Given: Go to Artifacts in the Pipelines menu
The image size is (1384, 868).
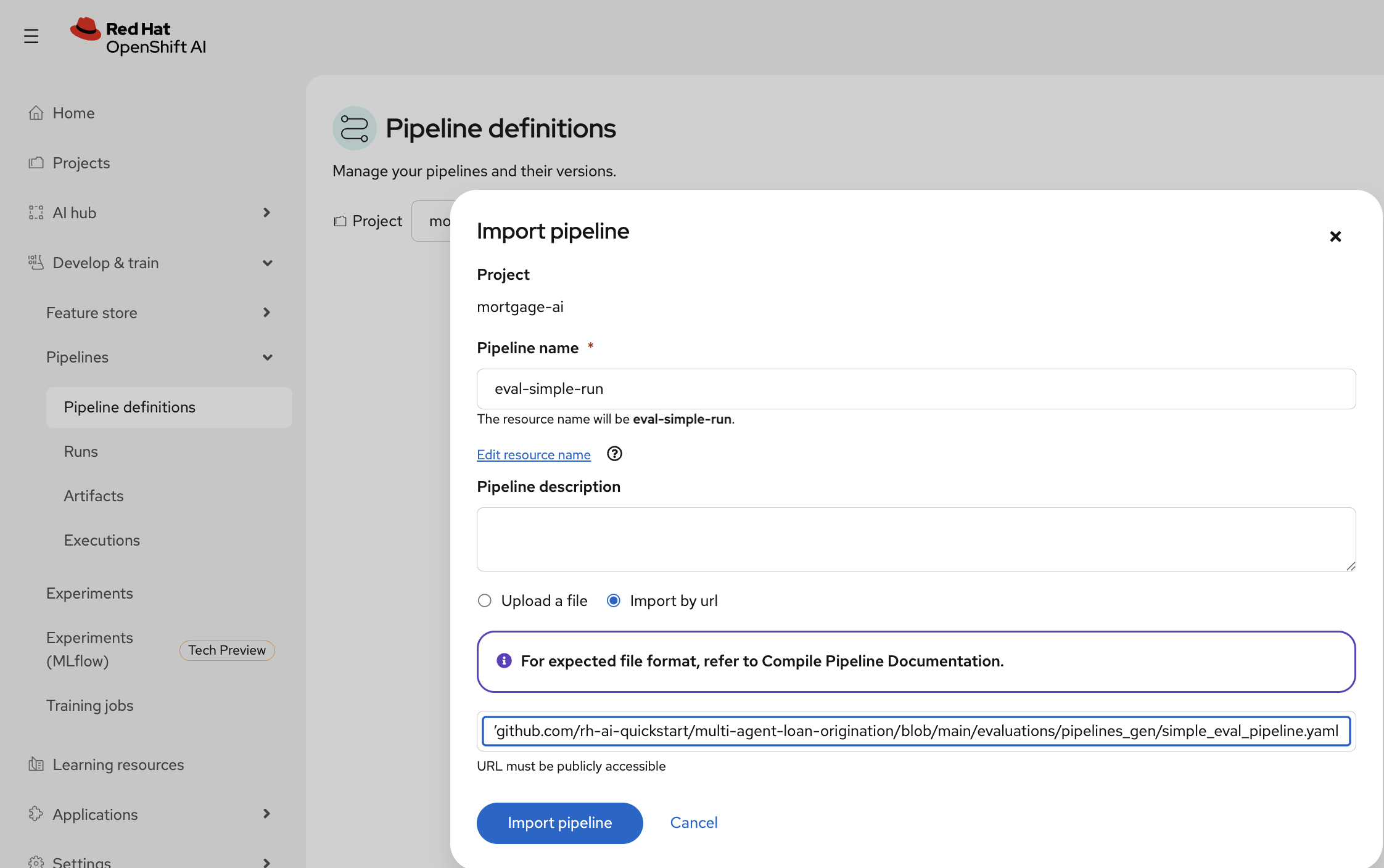Looking at the screenshot, I should (x=94, y=496).
